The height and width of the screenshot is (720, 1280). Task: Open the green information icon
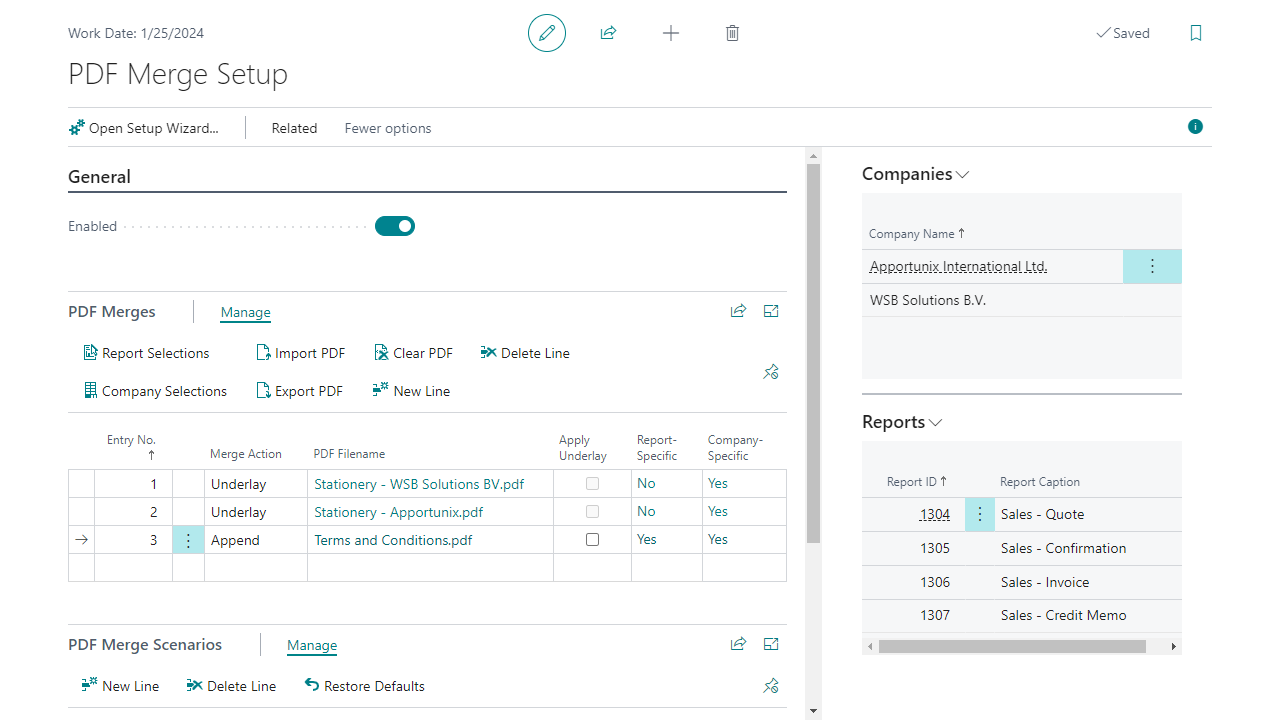tap(1195, 127)
